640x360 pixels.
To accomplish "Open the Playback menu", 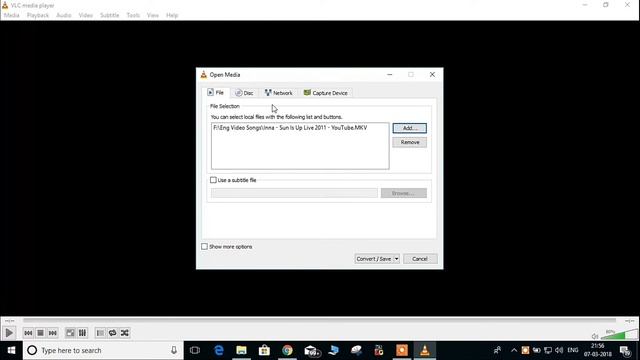I will 38,15.
